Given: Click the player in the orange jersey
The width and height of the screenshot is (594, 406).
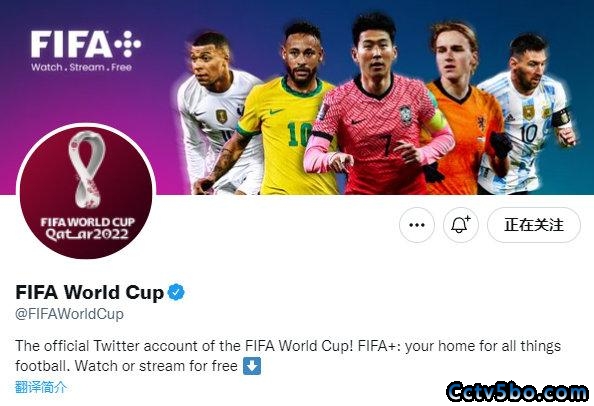Looking at the screenshot, I should click(468, 110).
